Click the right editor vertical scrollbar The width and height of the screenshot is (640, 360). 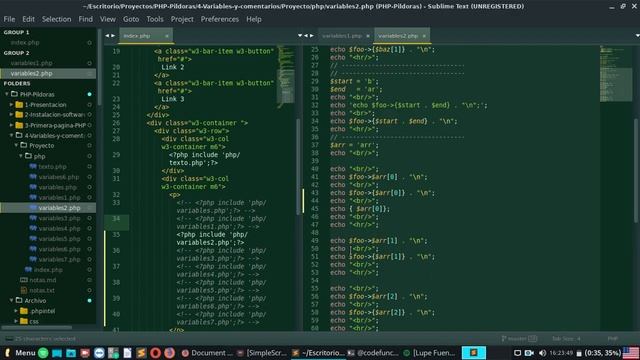(636, 171)
